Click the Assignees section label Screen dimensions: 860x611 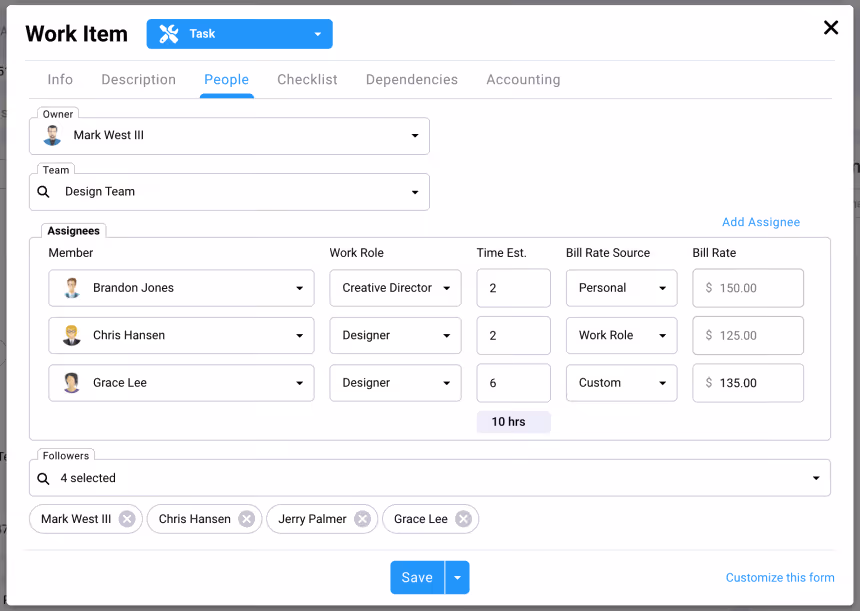(73, 231)
